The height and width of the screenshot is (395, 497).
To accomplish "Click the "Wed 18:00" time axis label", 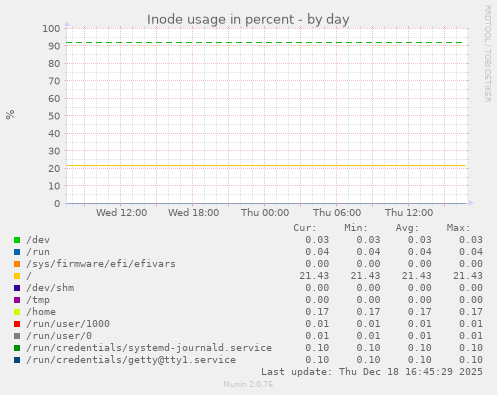I will tap(194, 213).
